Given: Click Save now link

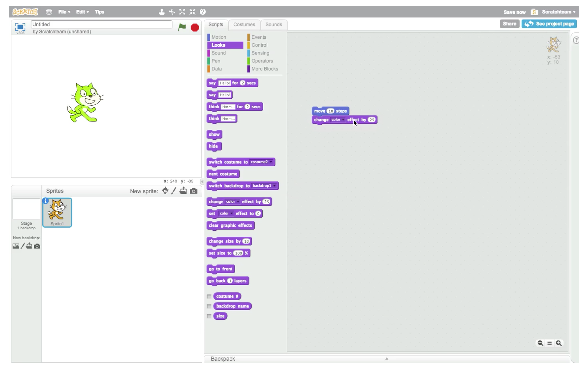Looking at the screenshot, I should [x=514, y=12].
